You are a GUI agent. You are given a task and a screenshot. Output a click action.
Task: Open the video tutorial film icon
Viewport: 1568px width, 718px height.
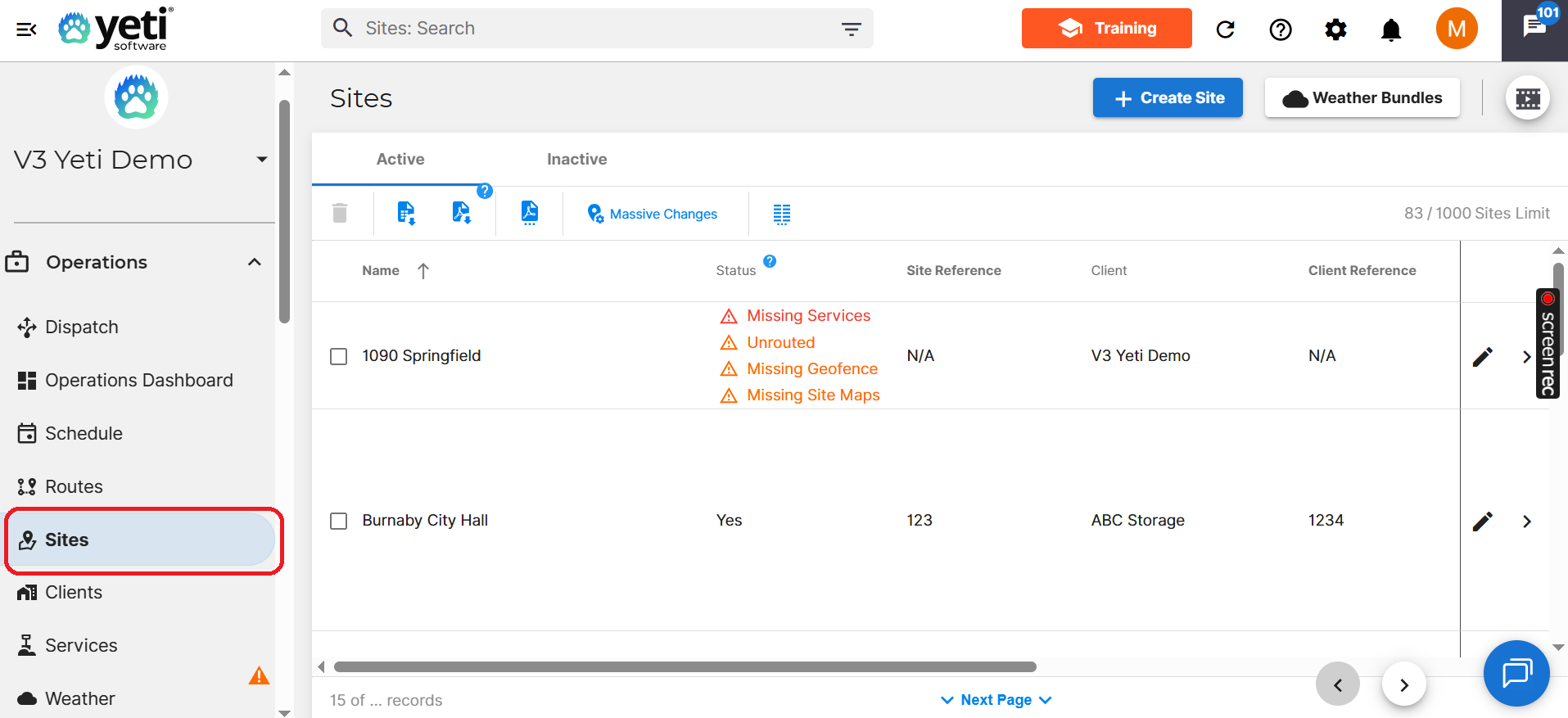[x=1527, y=99]
